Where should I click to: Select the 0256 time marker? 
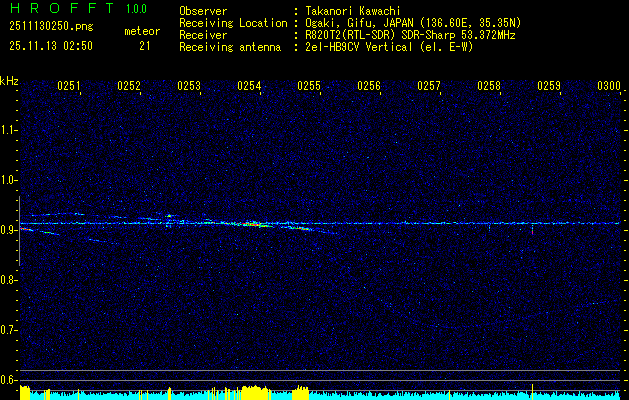click(x=369, y=87)
